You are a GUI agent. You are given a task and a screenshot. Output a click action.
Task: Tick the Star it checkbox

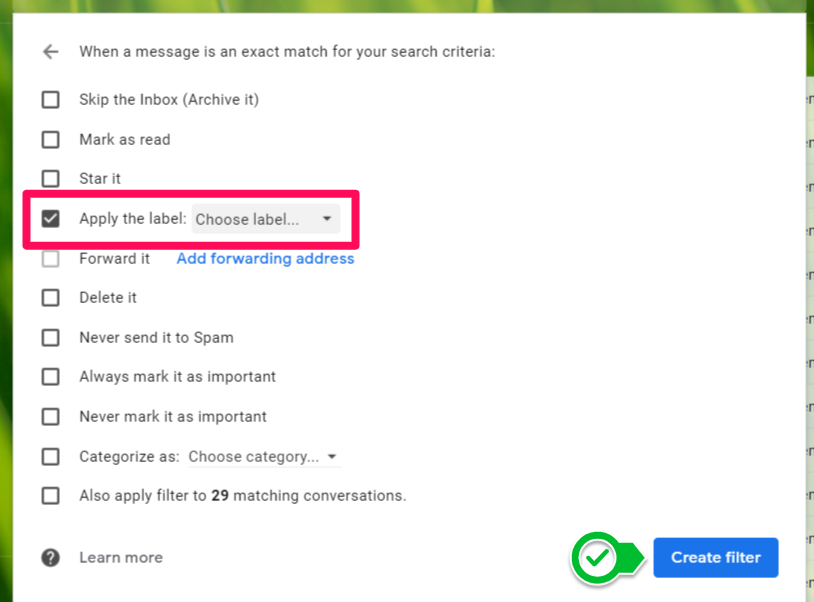[x=51, y=179]
